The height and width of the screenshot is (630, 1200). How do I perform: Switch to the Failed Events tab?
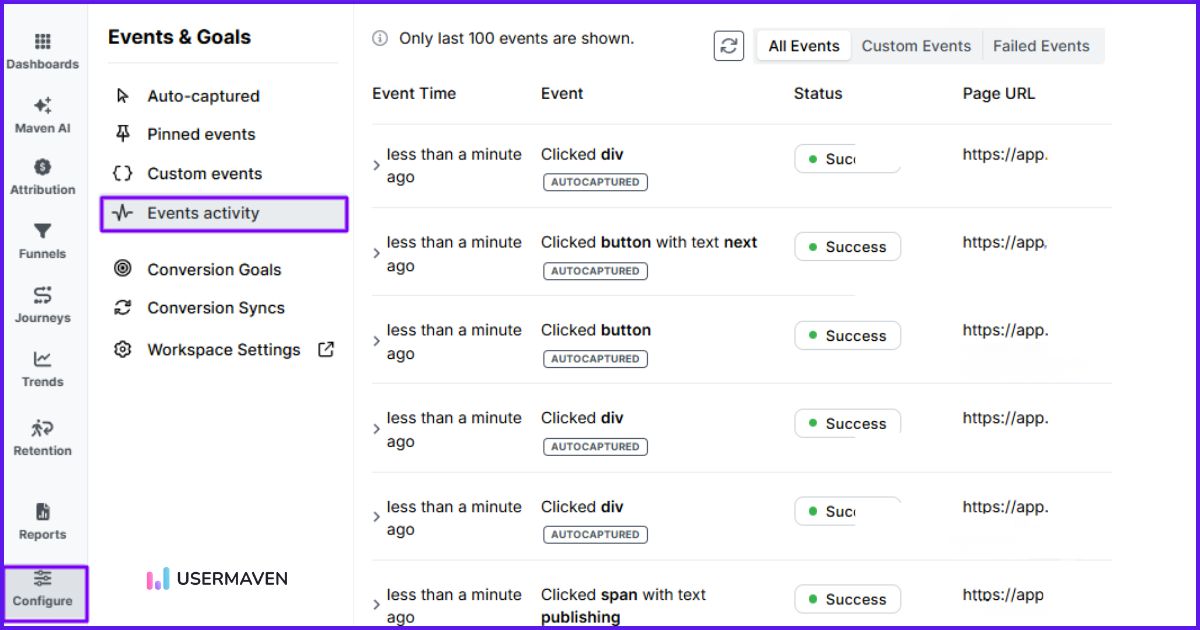point(1041,46)
